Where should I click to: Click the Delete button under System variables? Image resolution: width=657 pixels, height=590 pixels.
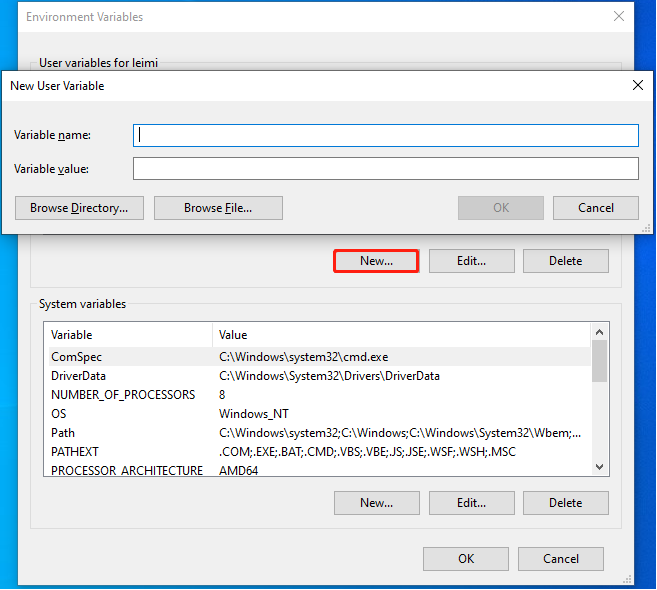click(565, 503)
